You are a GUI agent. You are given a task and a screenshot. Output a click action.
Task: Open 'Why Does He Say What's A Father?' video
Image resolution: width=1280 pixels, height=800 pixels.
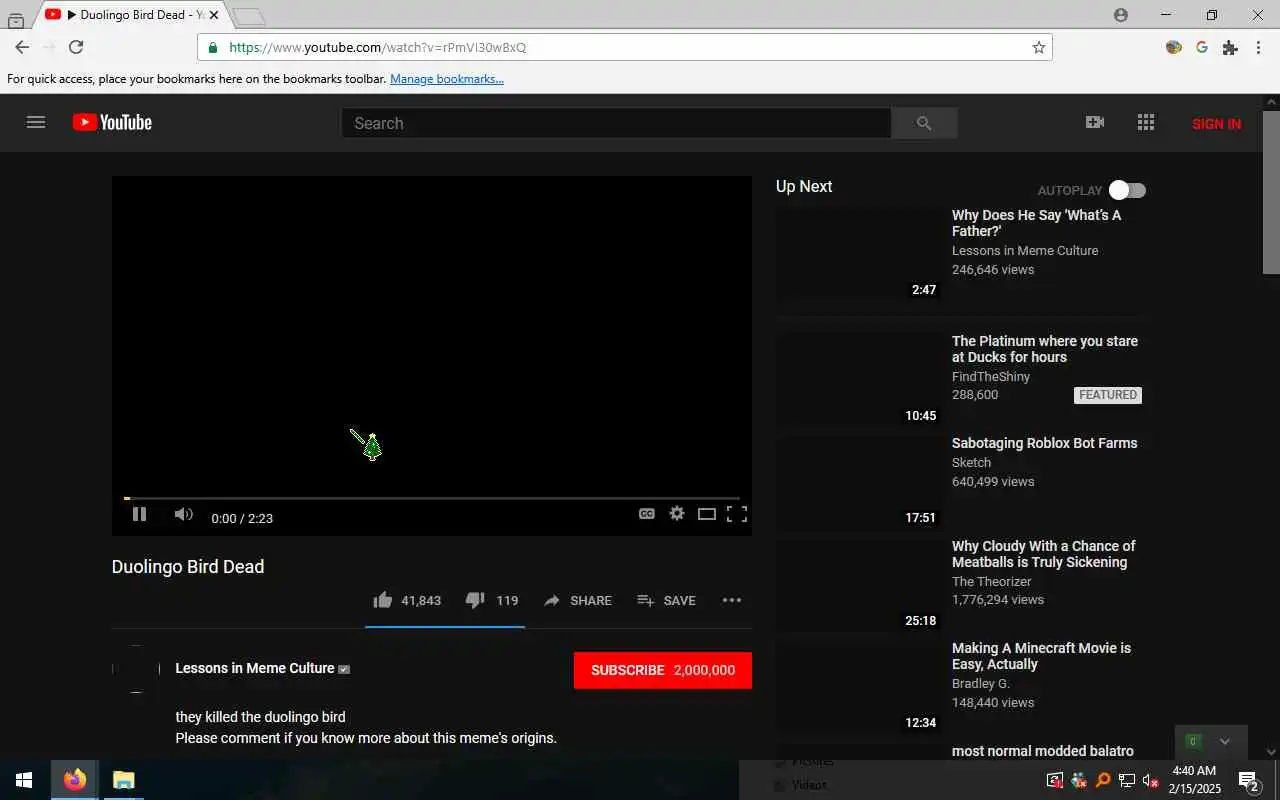coord(1036,223)
